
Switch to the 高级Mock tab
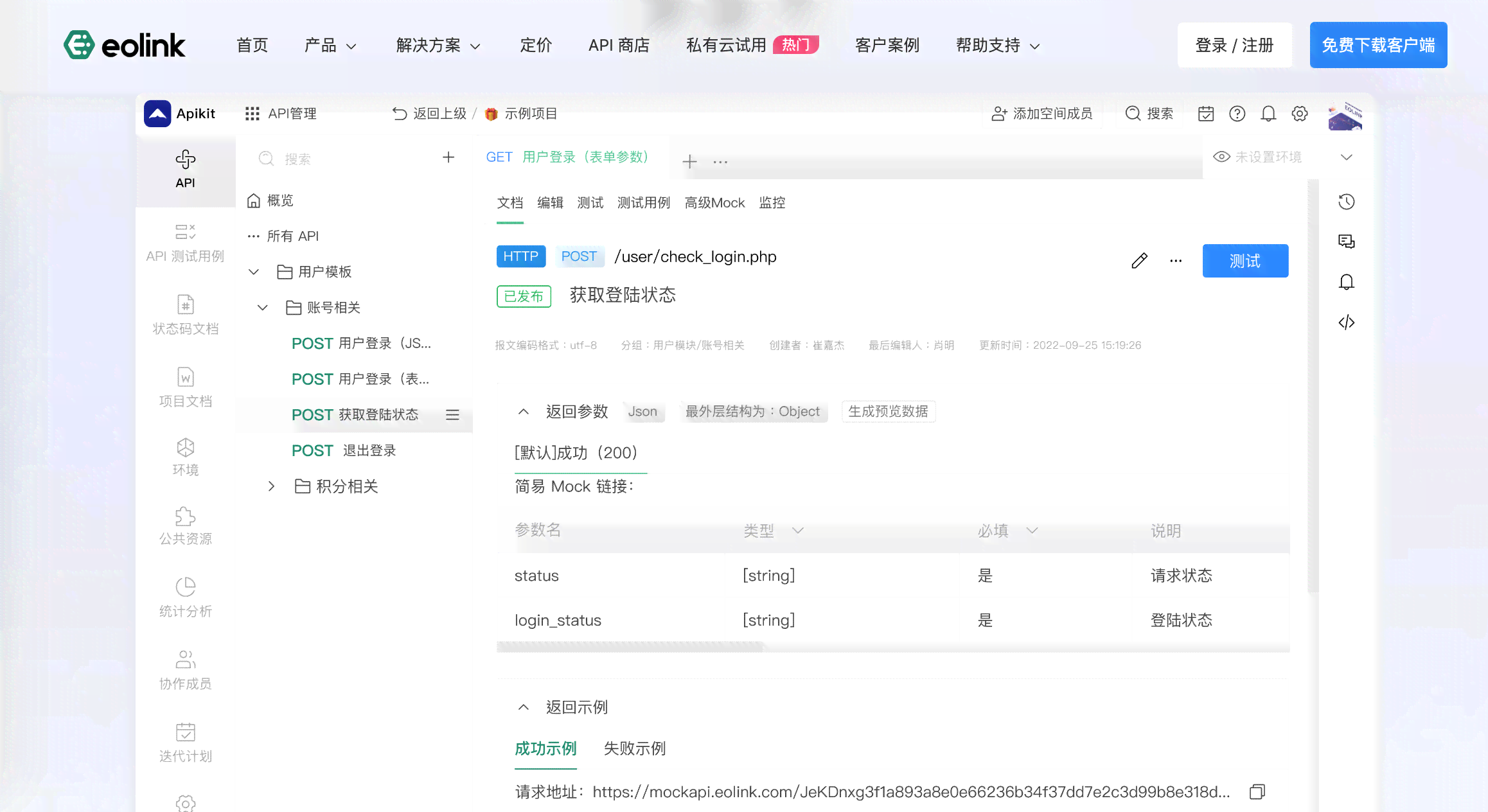click(714, 203)
